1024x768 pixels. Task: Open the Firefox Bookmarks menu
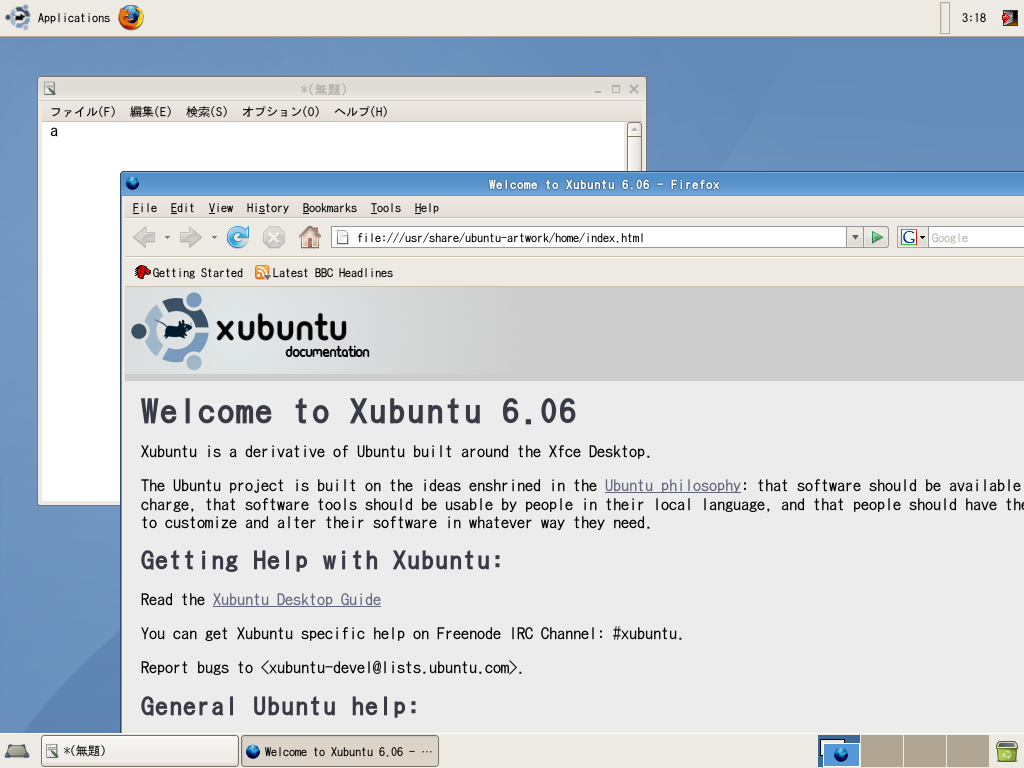coord(329,208)
